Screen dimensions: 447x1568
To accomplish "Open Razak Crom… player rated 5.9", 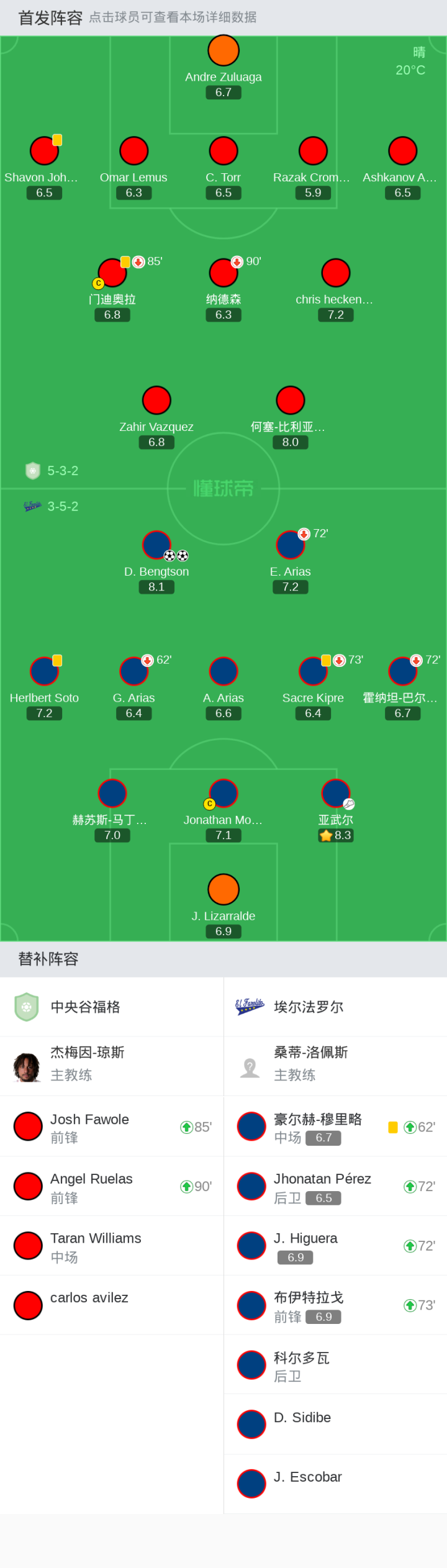I will (x=313, y=151).
